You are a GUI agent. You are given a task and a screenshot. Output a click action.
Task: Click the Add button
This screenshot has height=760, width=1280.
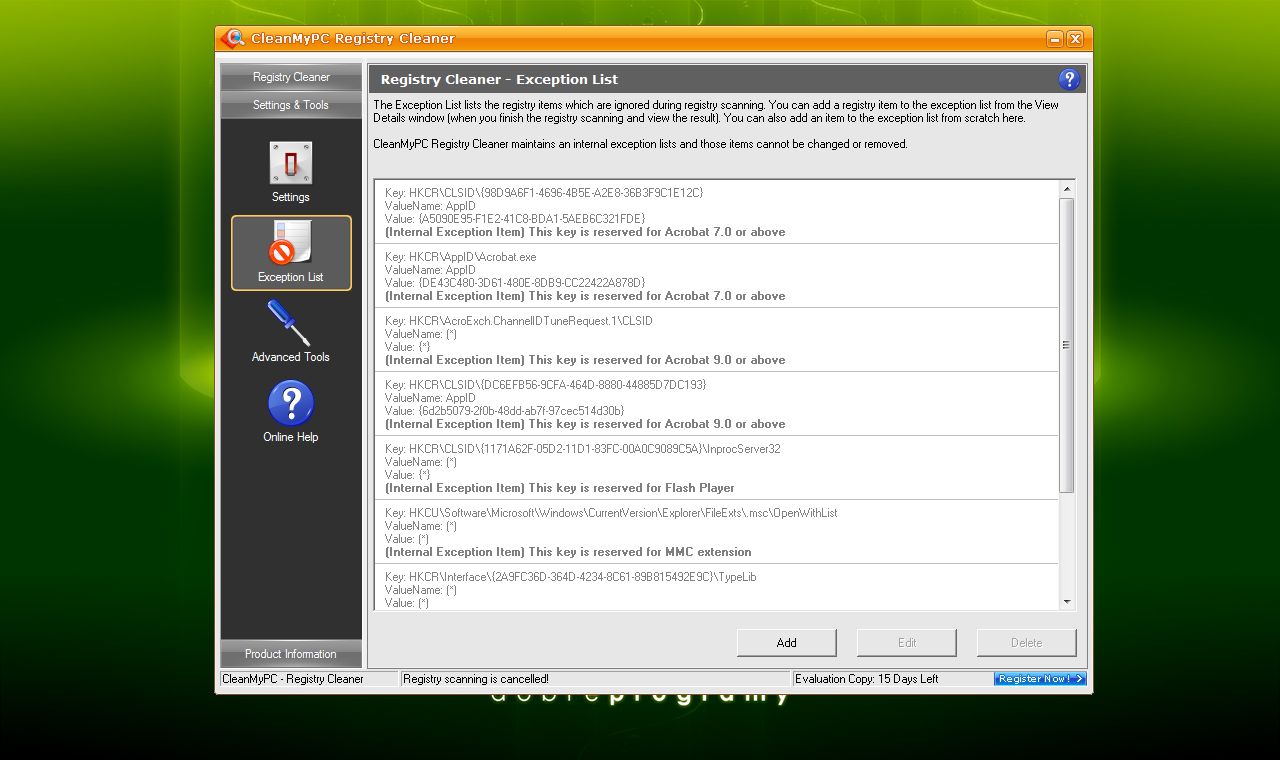pos(787,643)
